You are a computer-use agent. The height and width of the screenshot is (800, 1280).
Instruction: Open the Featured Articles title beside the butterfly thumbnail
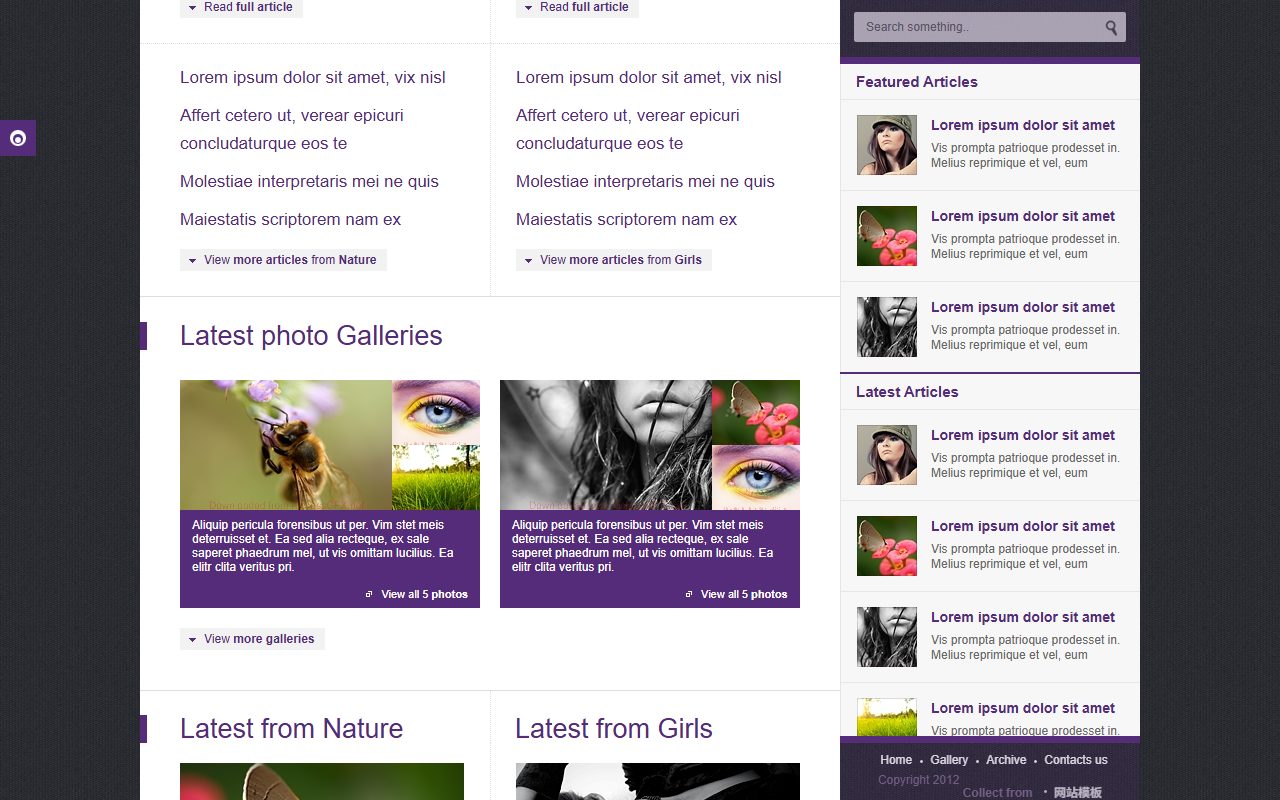1023,216
